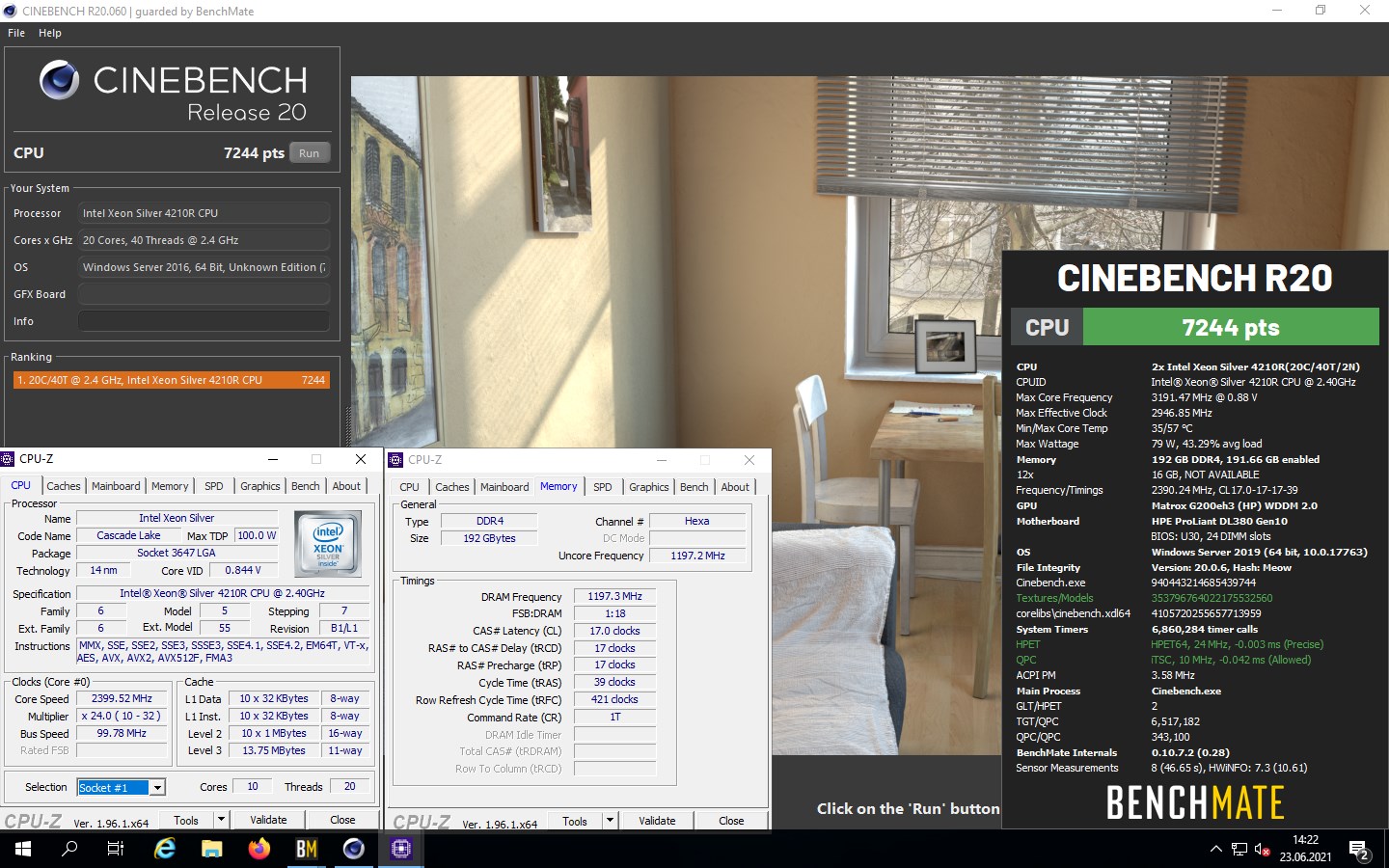Click the BENCHMATE logo

pos(1195,802)
